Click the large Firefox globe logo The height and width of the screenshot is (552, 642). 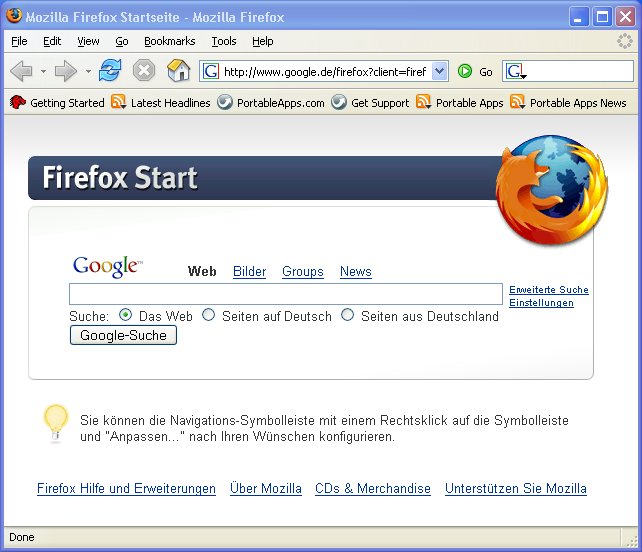(552, 190)
